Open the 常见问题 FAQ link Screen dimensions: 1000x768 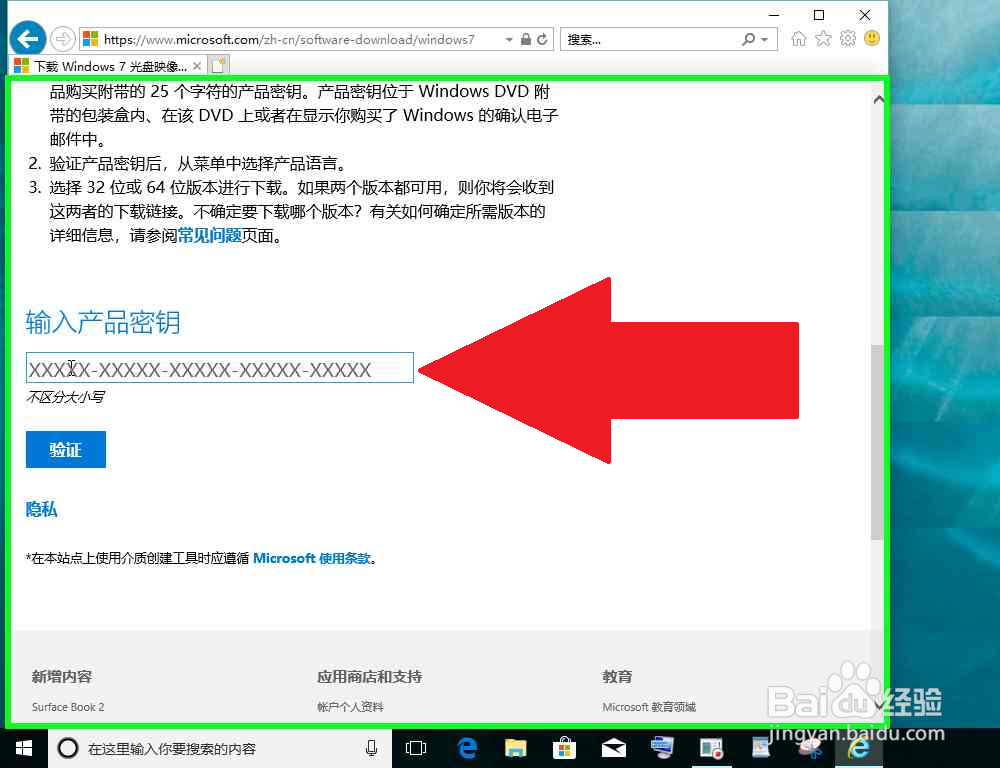coord(208,236)
